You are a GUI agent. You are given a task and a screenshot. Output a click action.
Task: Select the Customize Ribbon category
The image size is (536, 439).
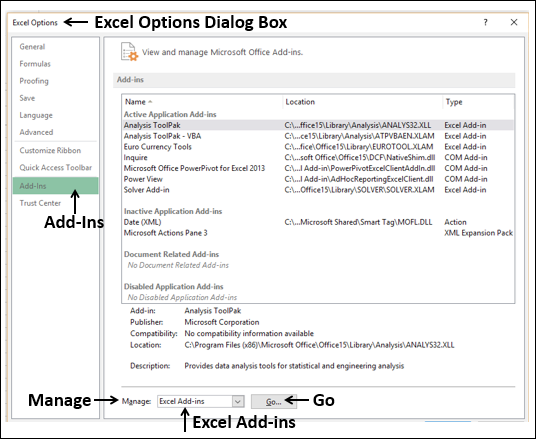50,150
